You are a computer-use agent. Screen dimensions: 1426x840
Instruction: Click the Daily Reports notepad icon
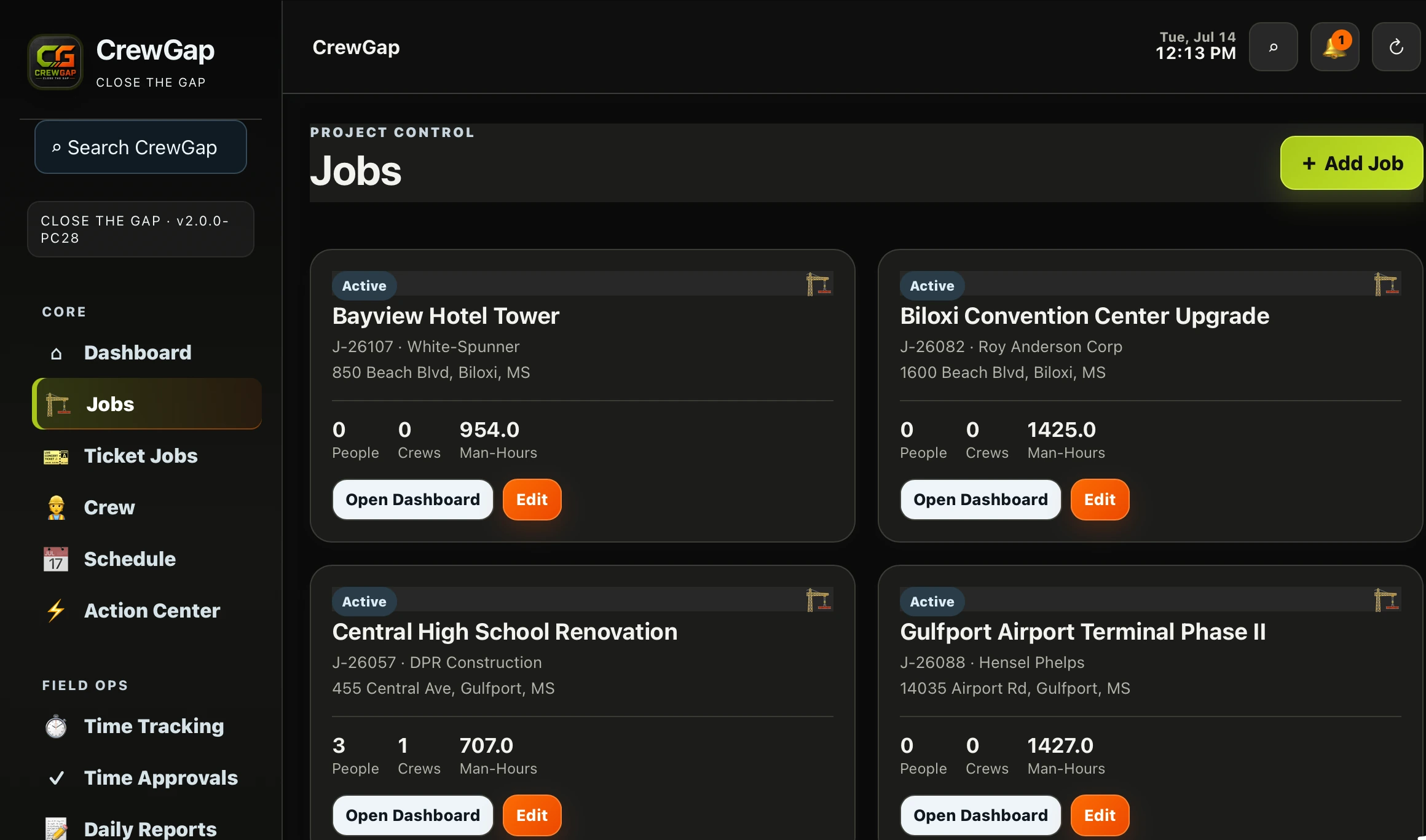[x=56, y=829]
